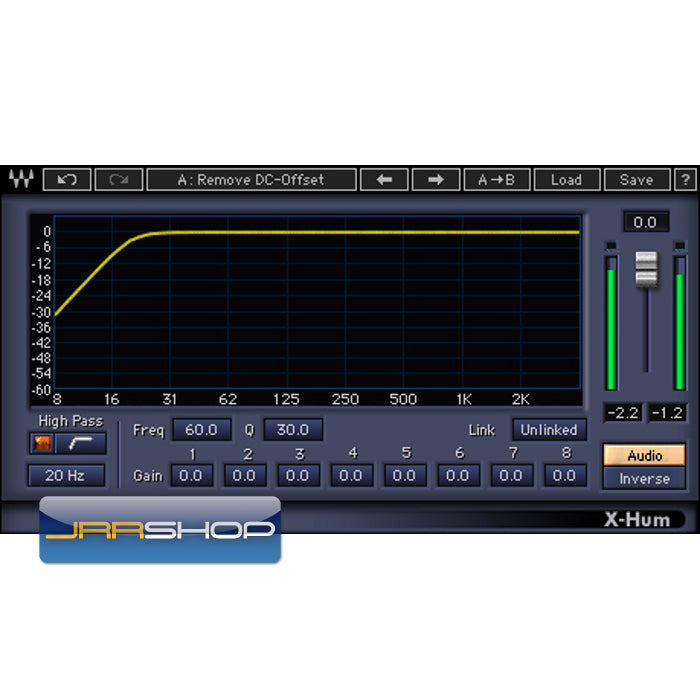
Task: Select Gain field for band 6
Action: 458,475
